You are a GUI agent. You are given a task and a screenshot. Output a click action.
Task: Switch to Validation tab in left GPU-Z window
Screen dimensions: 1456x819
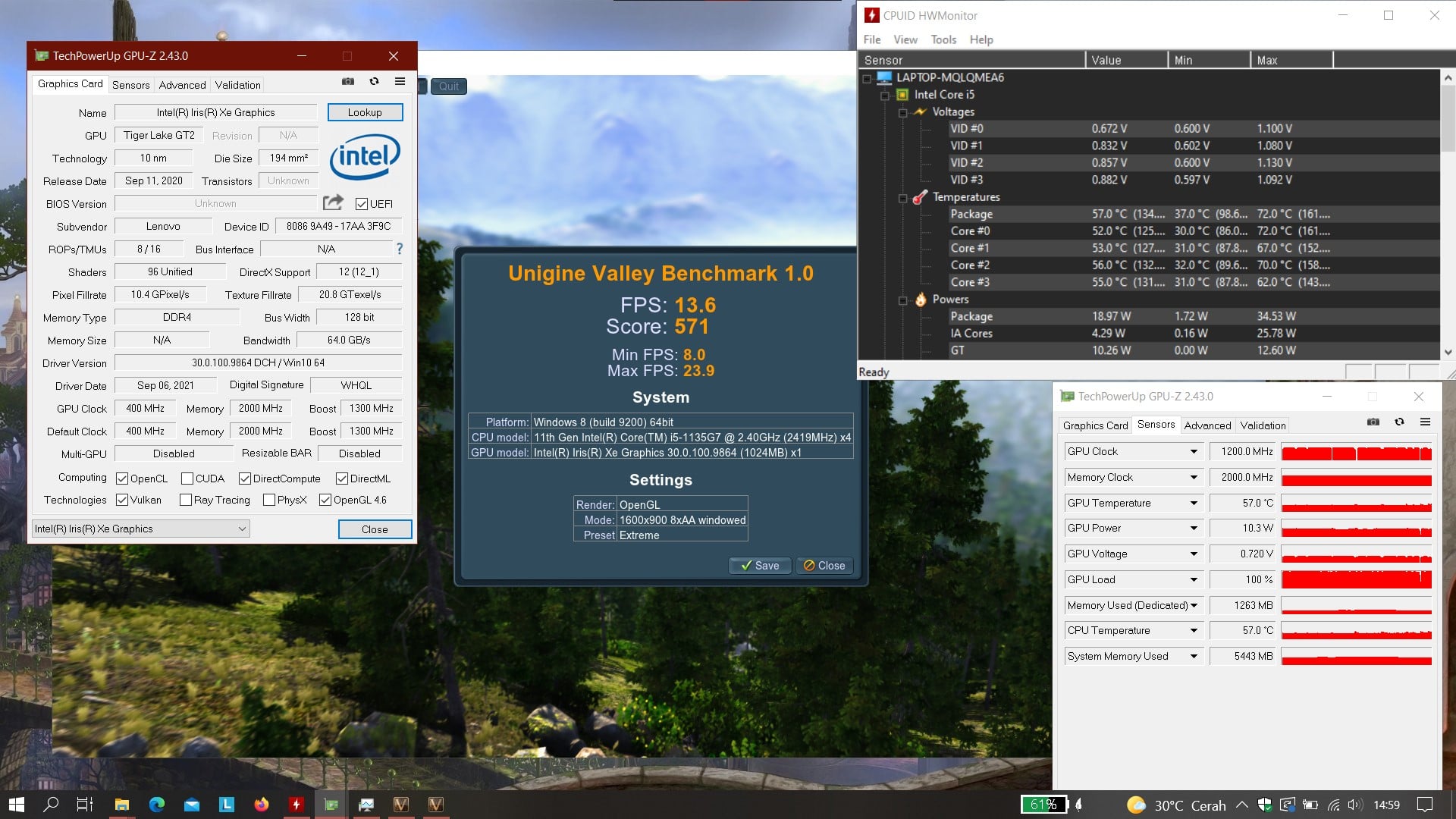(237, 85)
